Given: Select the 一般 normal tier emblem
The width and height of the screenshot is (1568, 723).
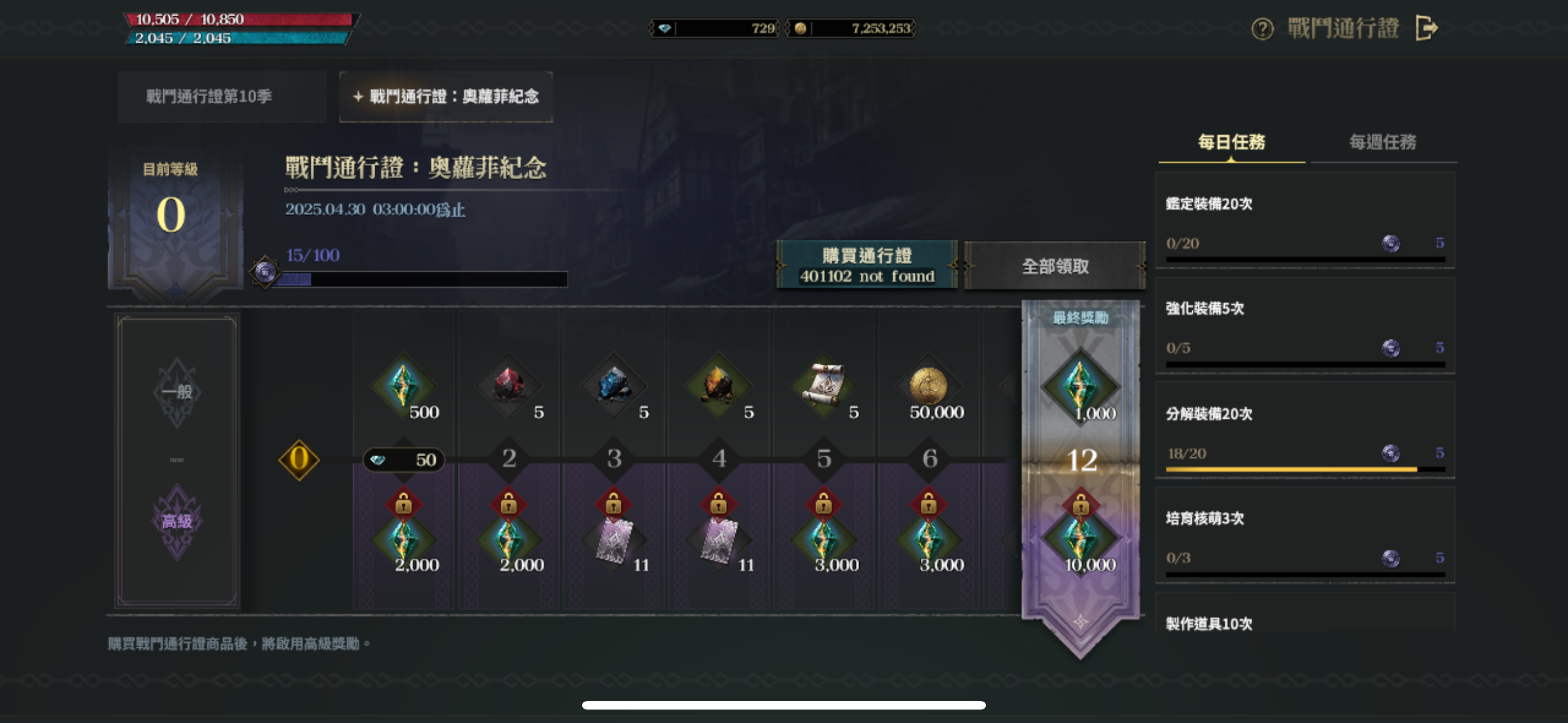Looking at the screenshot, I should pos(177,392).
